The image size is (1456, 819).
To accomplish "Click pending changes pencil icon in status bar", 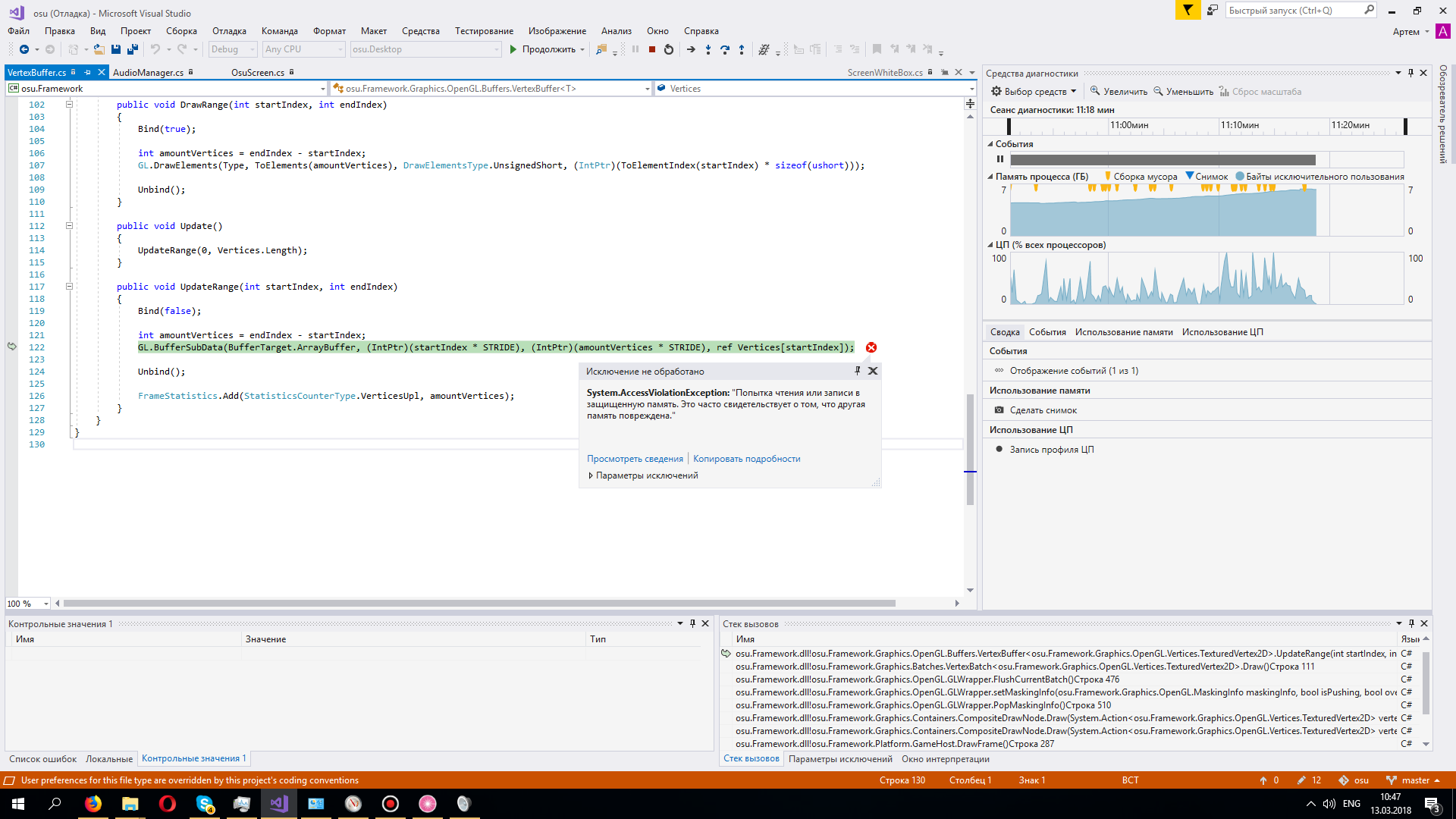I will tap(1301, 780).
